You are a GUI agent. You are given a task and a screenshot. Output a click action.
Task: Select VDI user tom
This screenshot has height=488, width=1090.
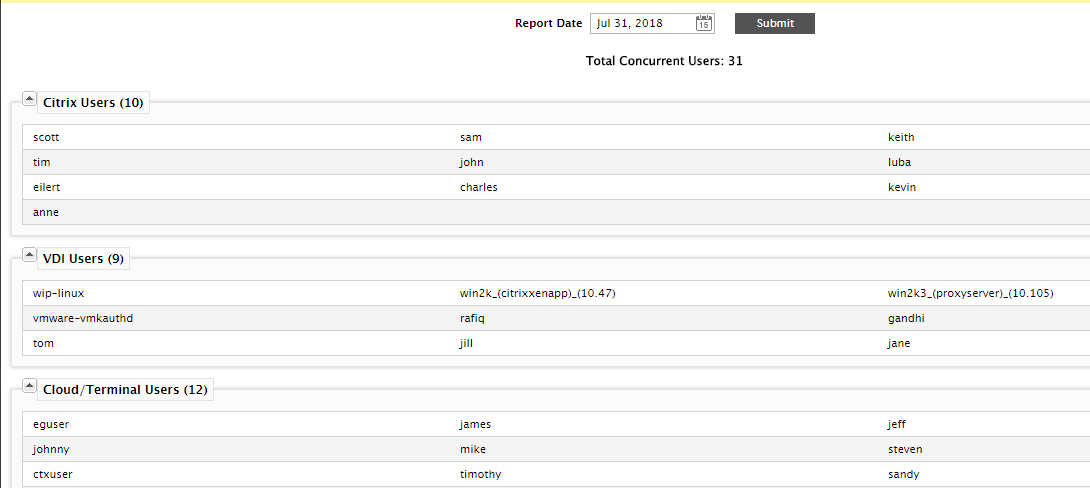tap(43, 343)
